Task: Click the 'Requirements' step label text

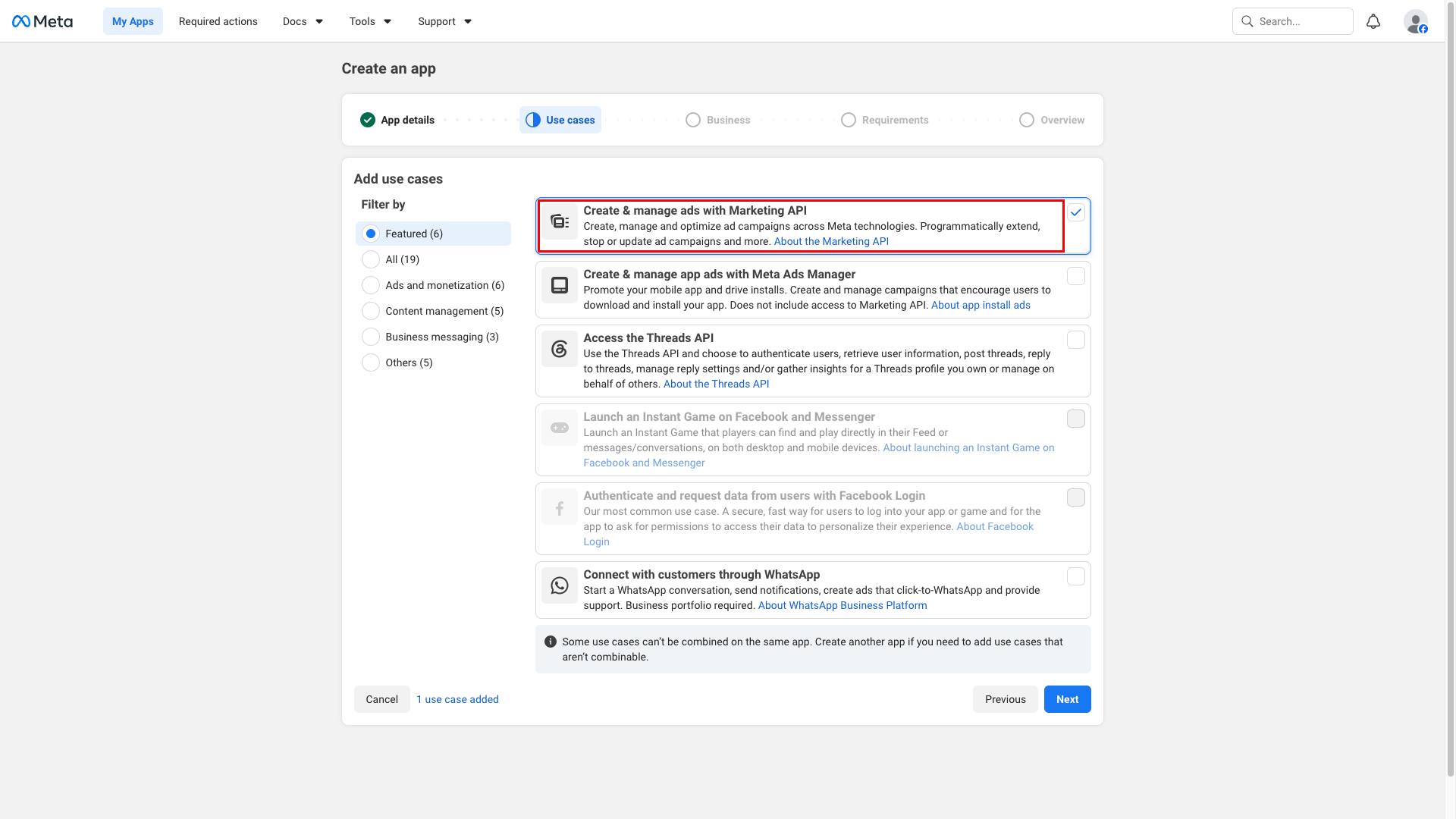Action: (x=895, y=120)
